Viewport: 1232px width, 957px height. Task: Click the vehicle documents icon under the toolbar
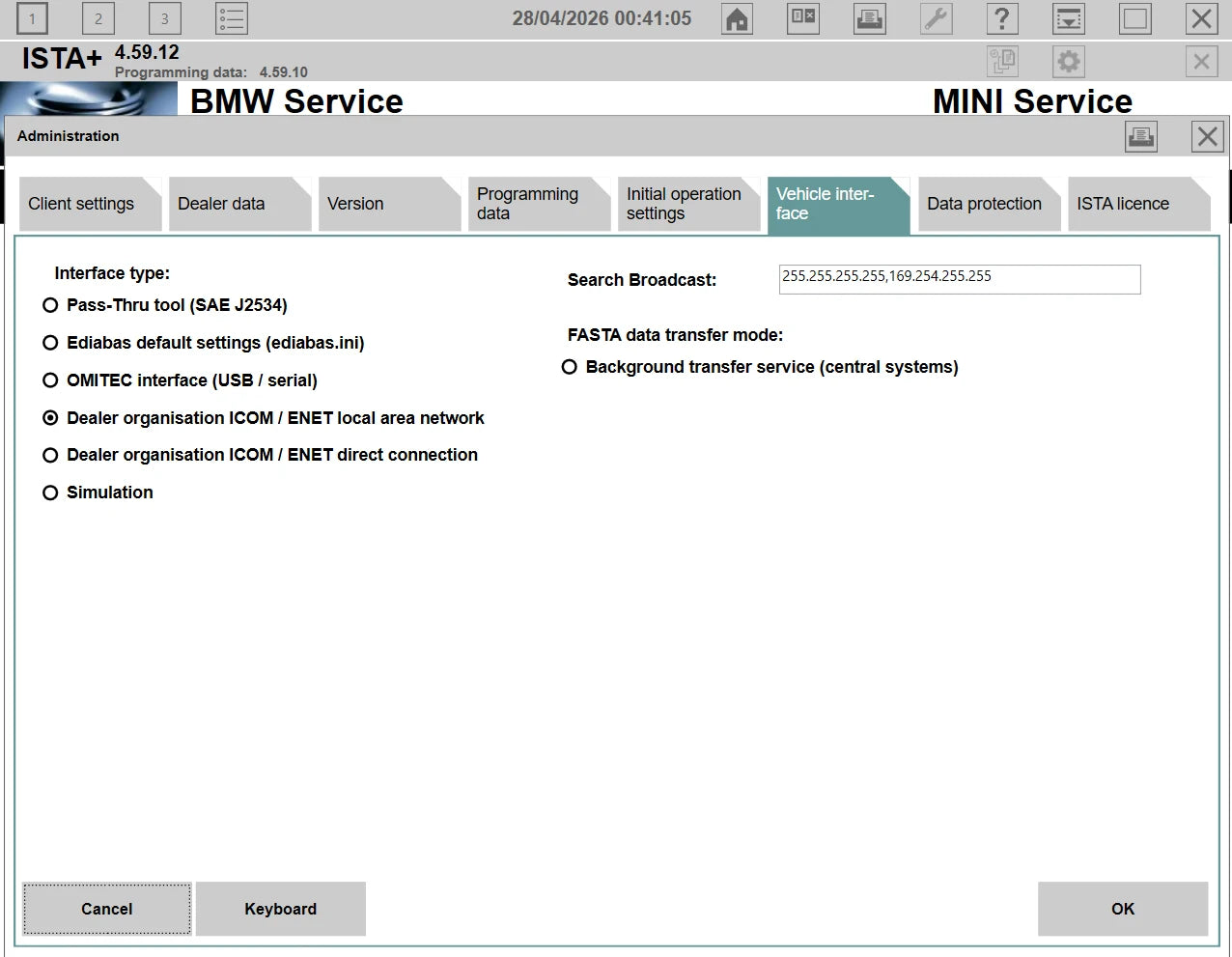click(x=1003, y=62)
